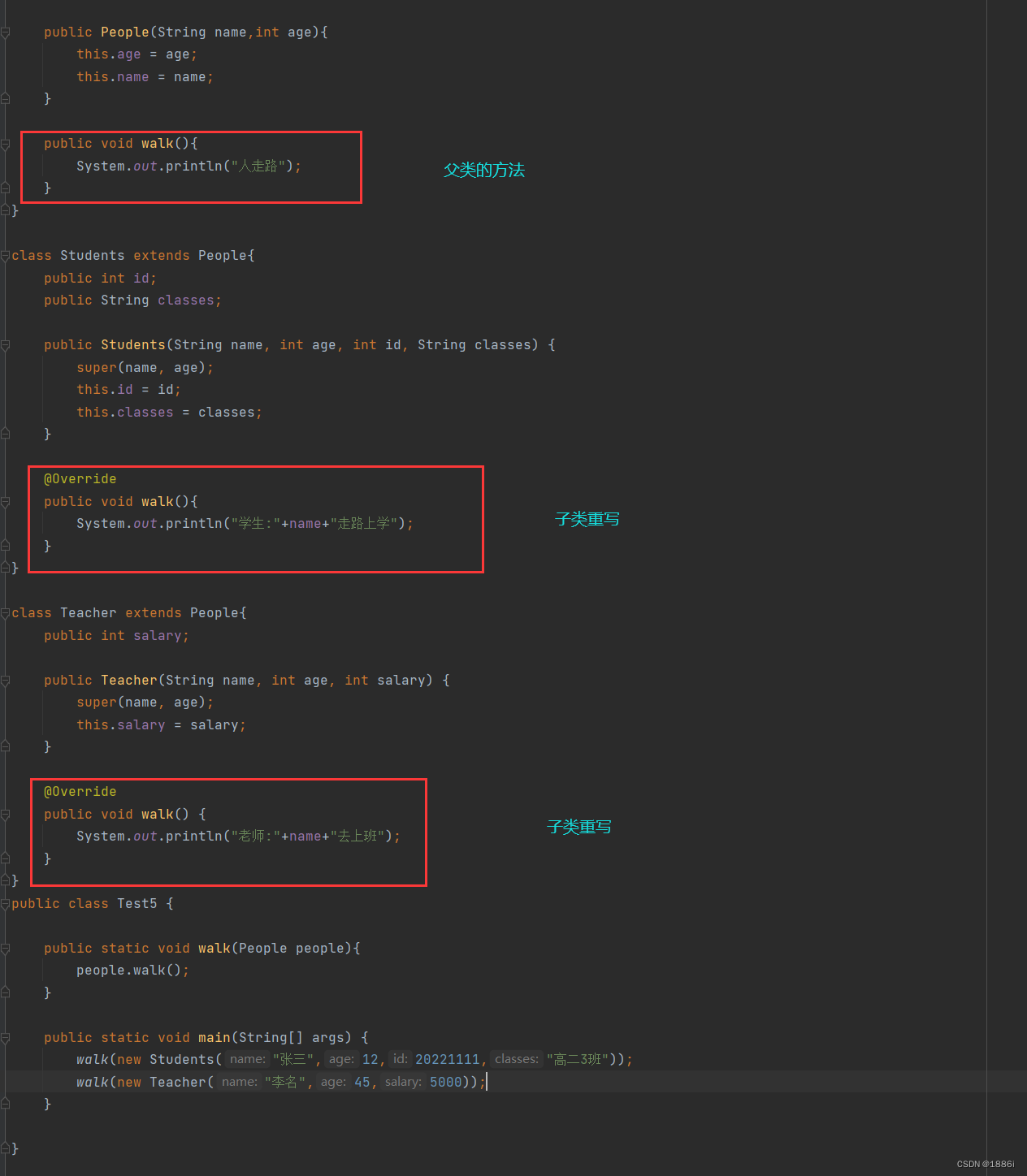
Task: Click the 'salary:' inlay hint before 5000
Action: (x=403, y=1082)
